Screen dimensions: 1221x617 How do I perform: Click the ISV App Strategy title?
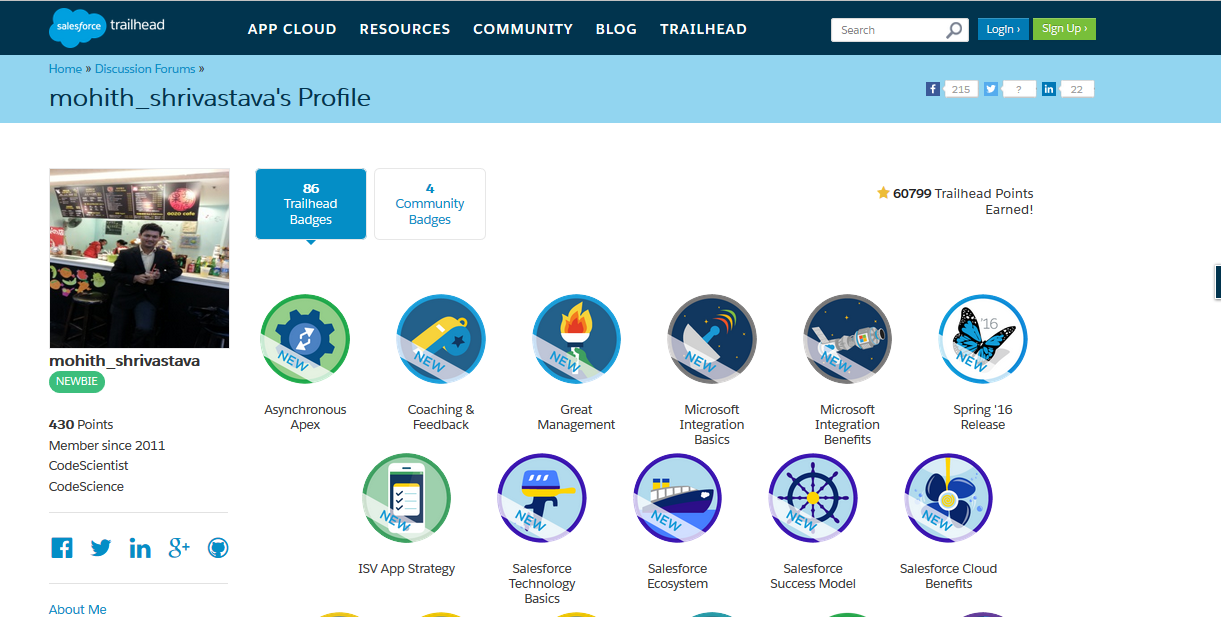tap(406, 569)
